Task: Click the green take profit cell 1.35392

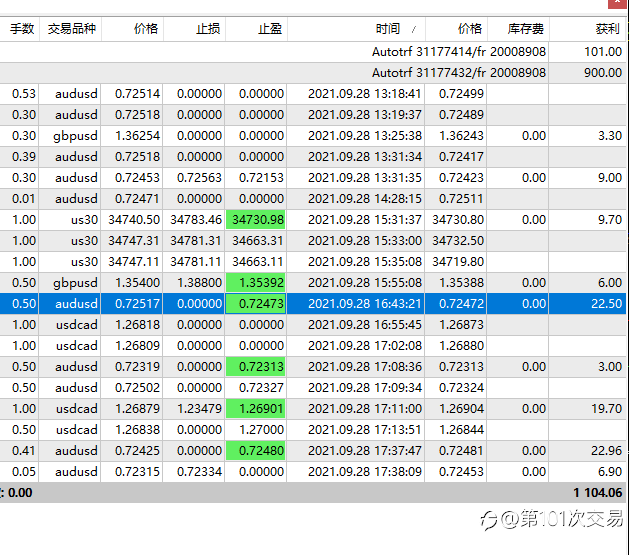Action: click(256, 283)
